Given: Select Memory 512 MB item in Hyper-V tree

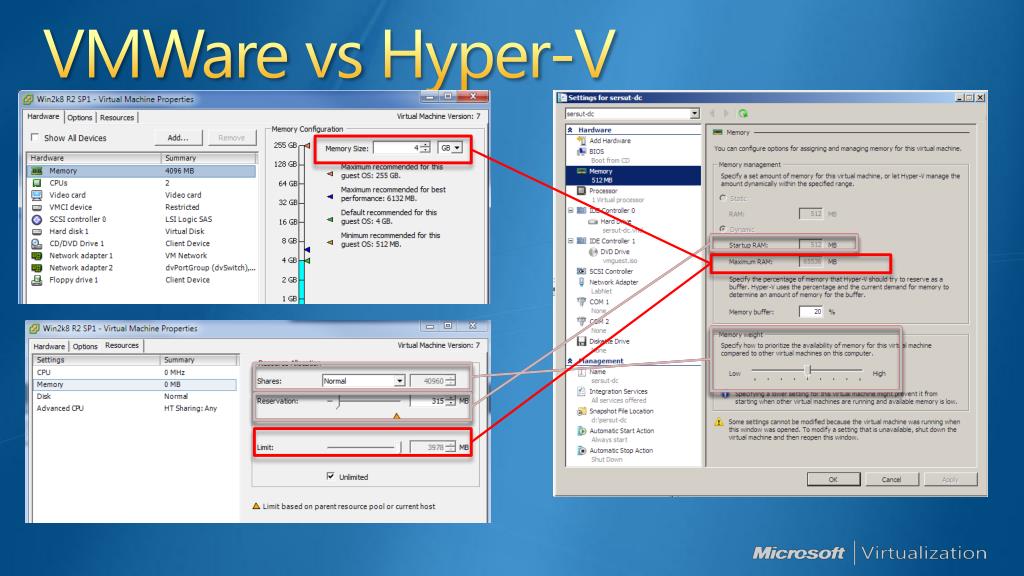Looking at the screenshot, I should pos(633,175).
